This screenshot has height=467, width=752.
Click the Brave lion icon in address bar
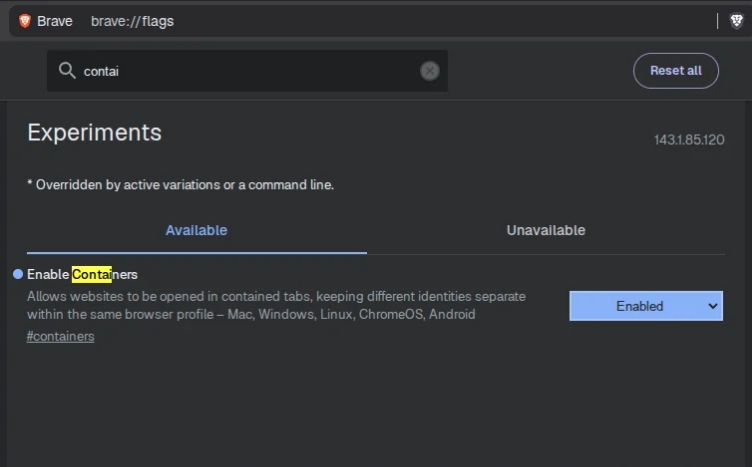click(x=25, y=21)
